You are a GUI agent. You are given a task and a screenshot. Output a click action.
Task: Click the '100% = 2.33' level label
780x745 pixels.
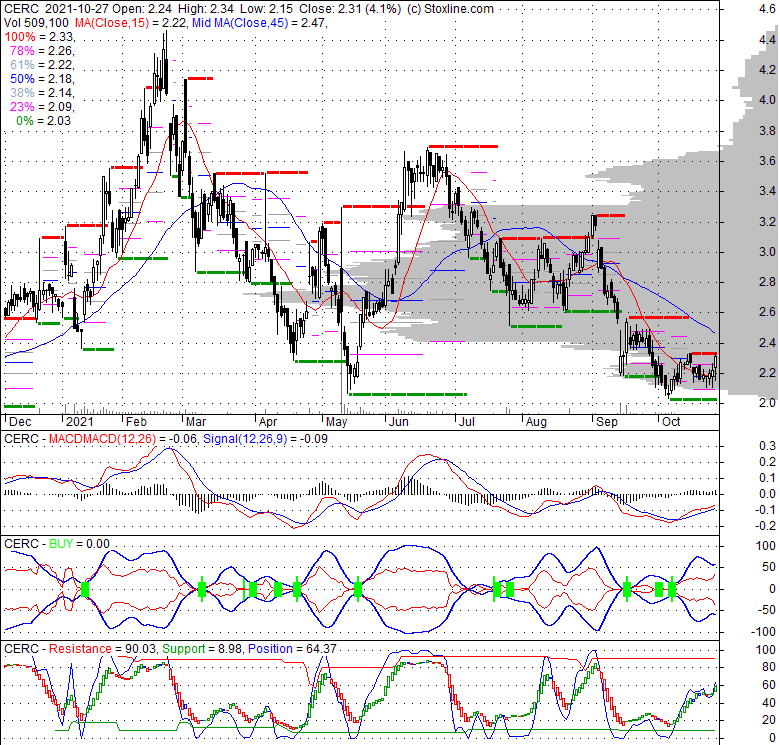click(x=39, y=37)
